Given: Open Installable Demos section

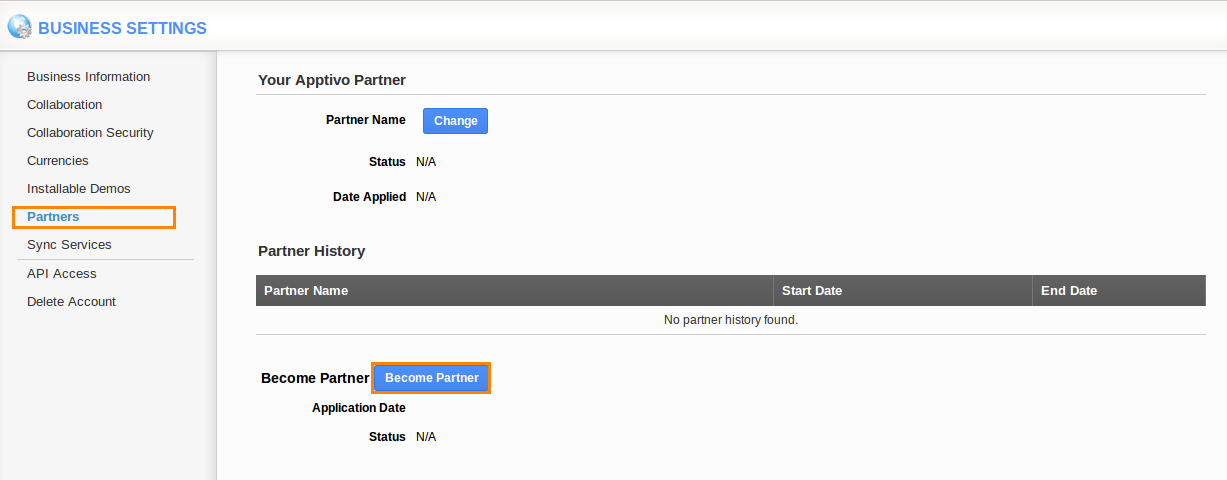Looking at the screenshot, I should point(78,189).
